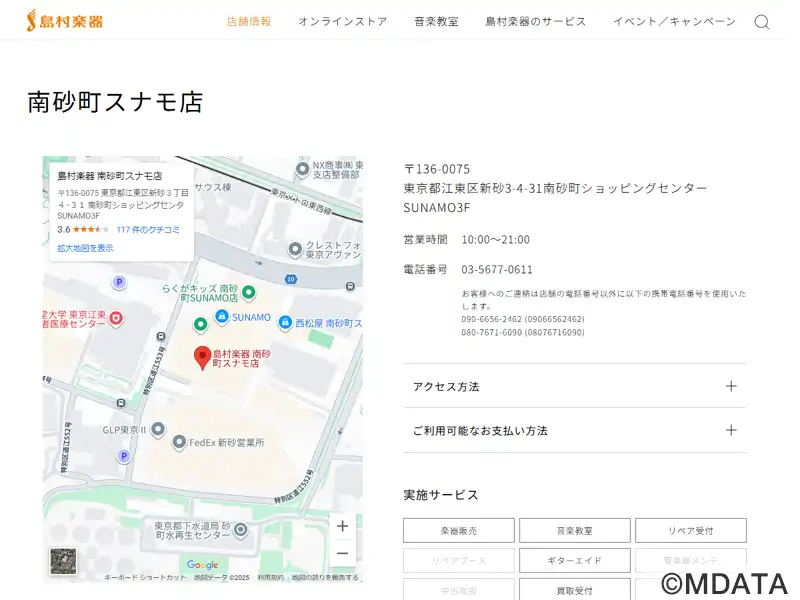This screenshot has width=800, height=600.
Task: Click the SUNAMO shopping marker
Action: (221, 317)
